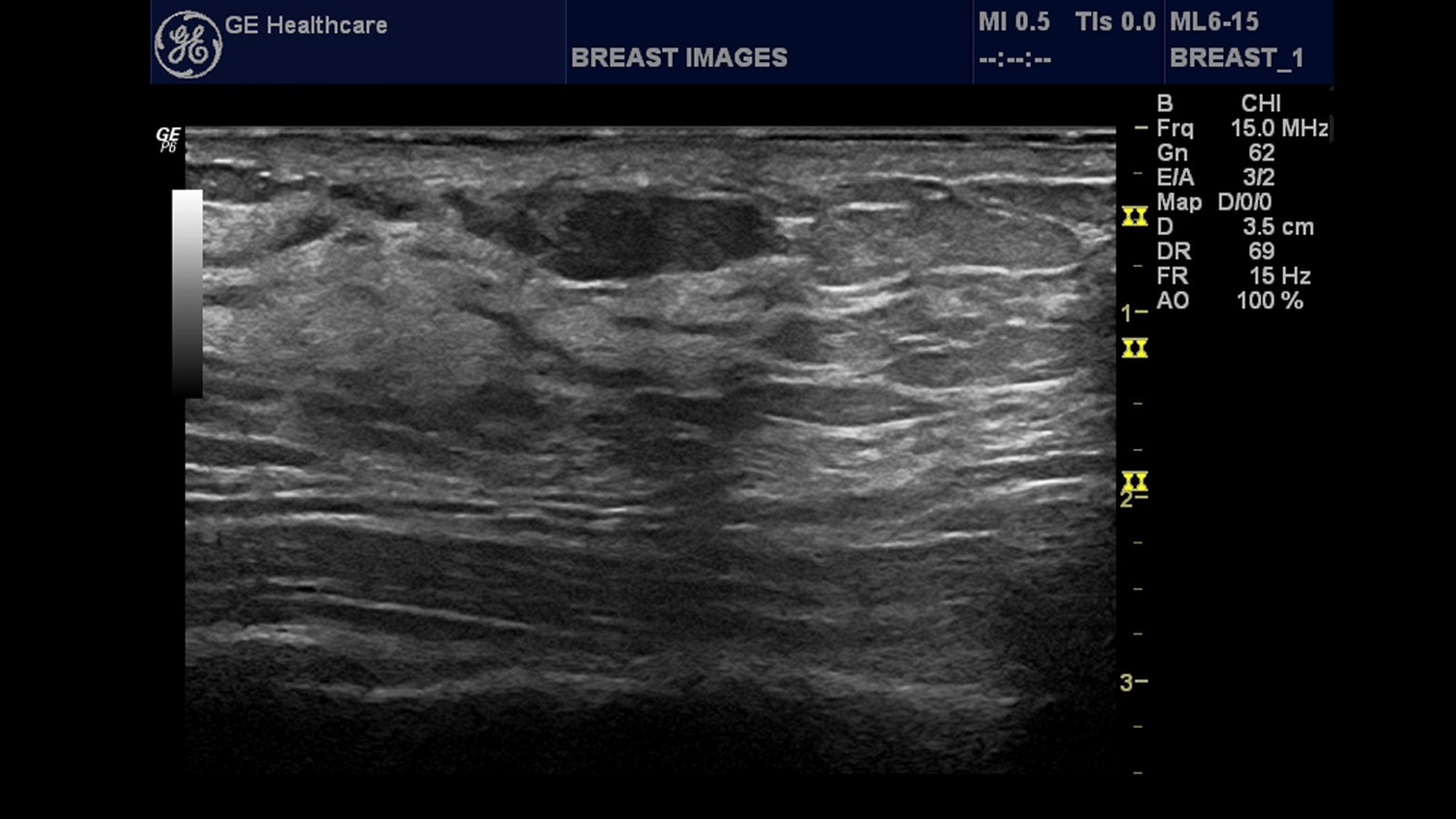The image size is (1456, 819).
Task: Select the BREAST_1 preset label
Action: tap(1236, 58)
